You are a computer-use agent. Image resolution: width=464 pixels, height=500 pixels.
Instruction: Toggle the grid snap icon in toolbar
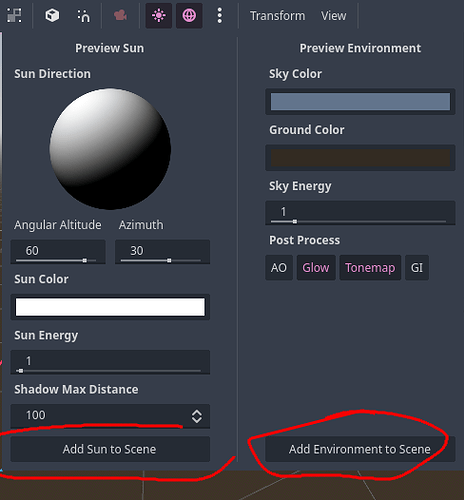(x=14, y=15)
